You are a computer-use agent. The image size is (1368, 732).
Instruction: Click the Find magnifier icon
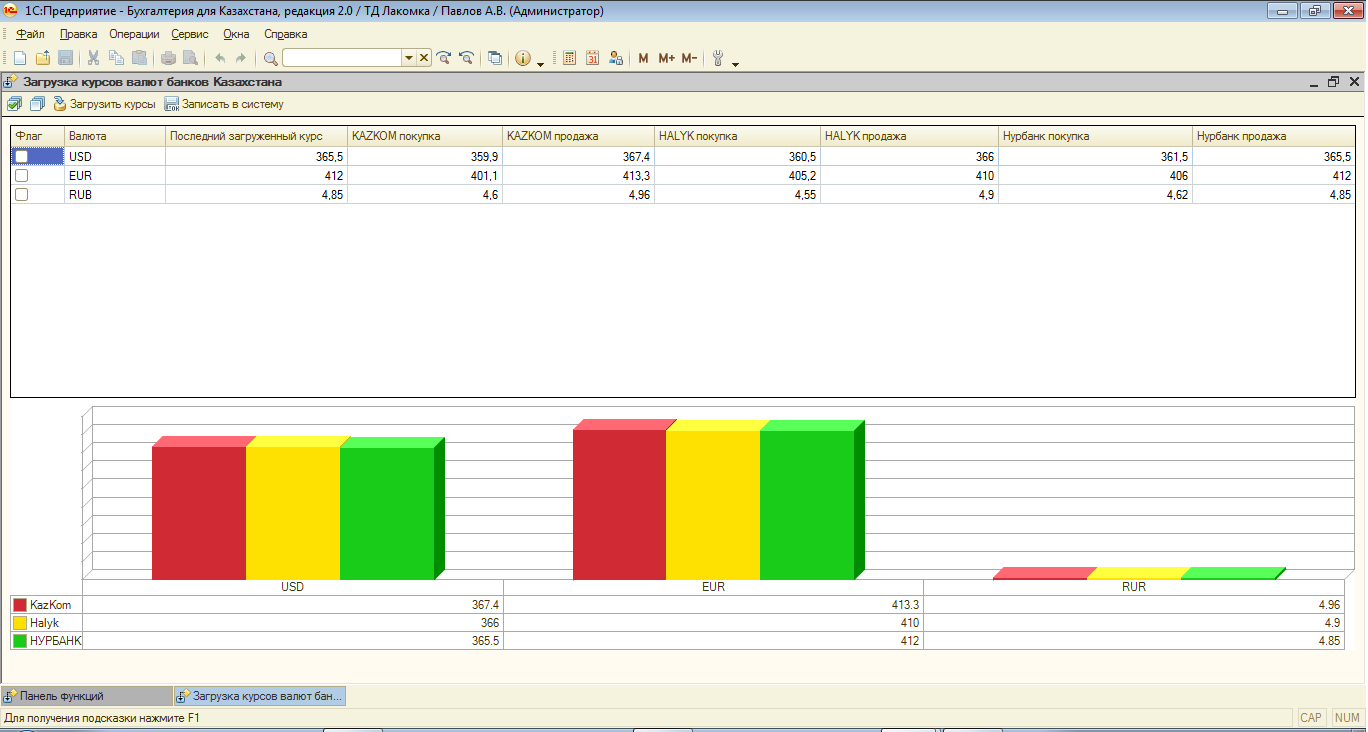coord(270,58)
